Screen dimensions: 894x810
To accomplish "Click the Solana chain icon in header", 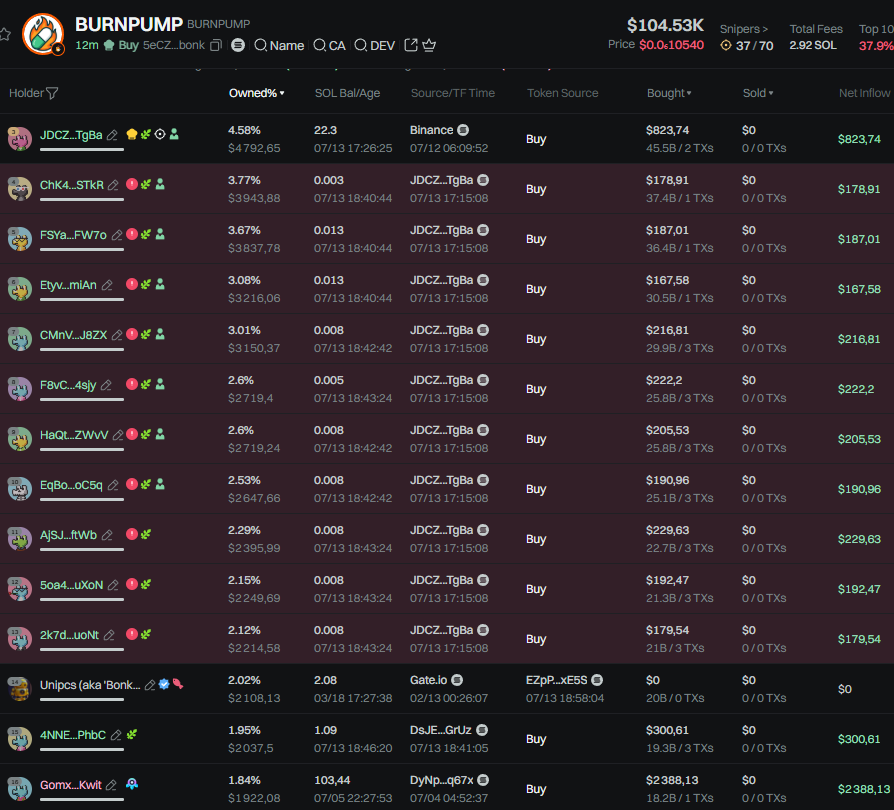I will pyautogui.click(x=238, y=45).
